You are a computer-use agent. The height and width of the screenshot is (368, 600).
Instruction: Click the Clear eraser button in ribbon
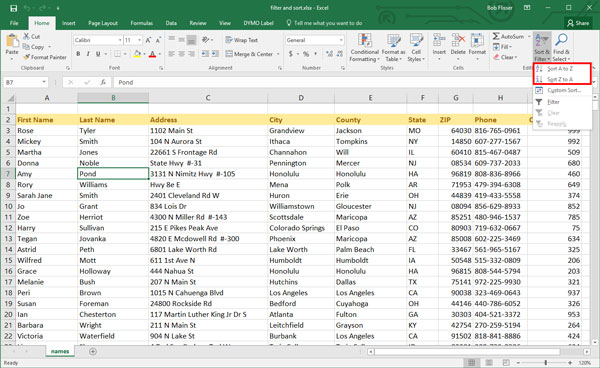[x=505, y=57]
